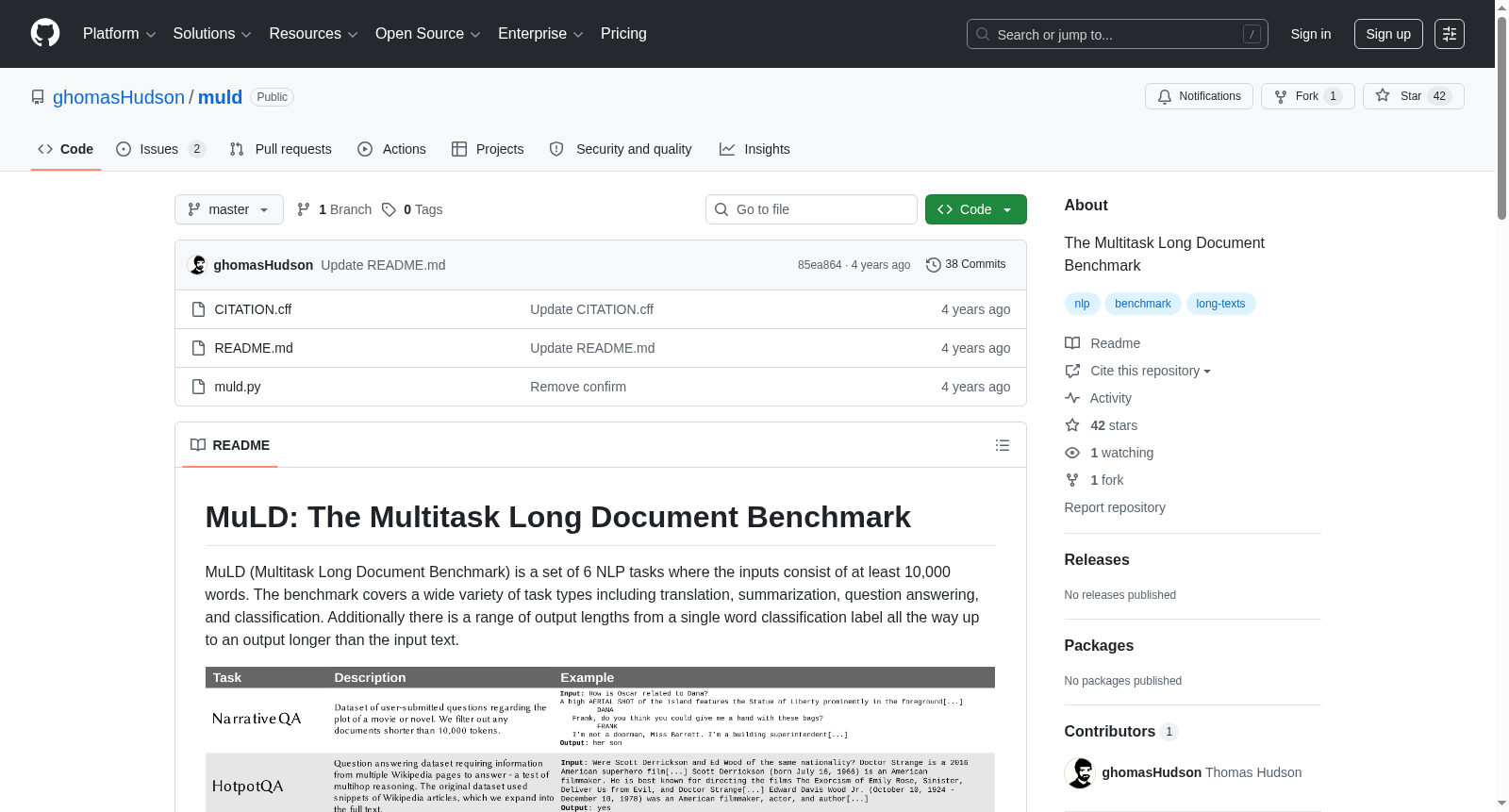This screenshot has width=1509, height=812.
Task: Open the Projects tab
Action: (488, 149)
